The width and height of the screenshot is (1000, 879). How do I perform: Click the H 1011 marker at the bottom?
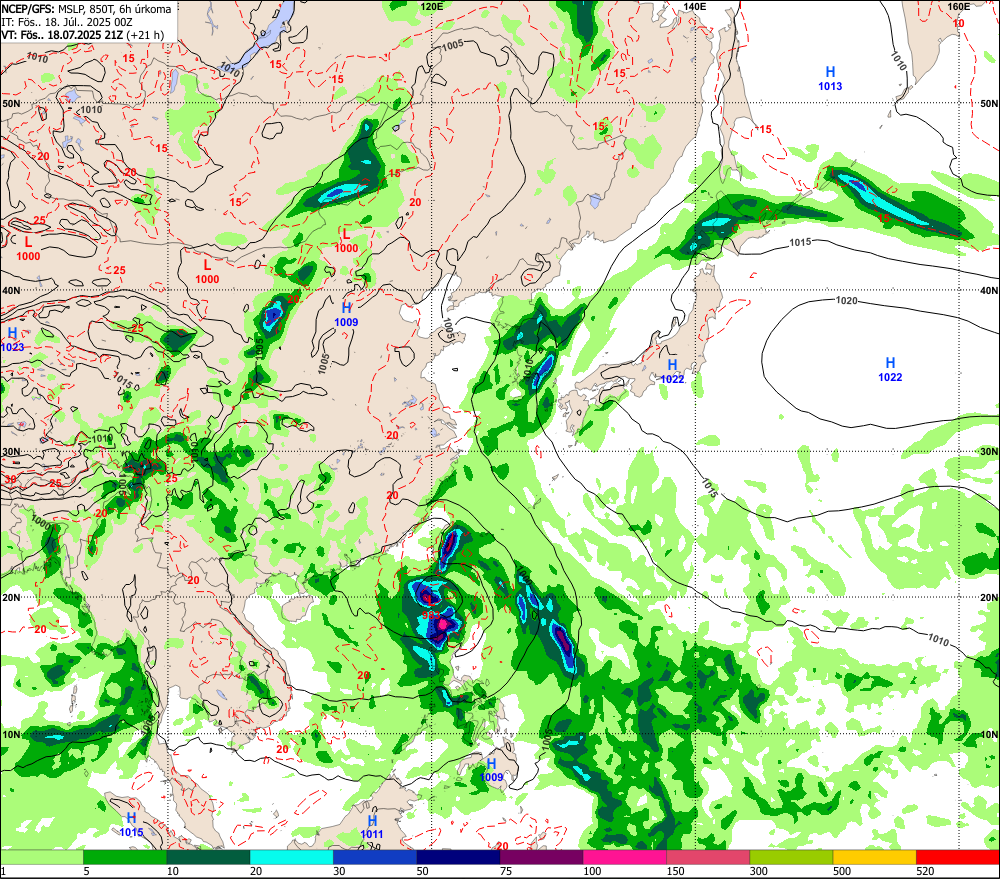[372, 827]
